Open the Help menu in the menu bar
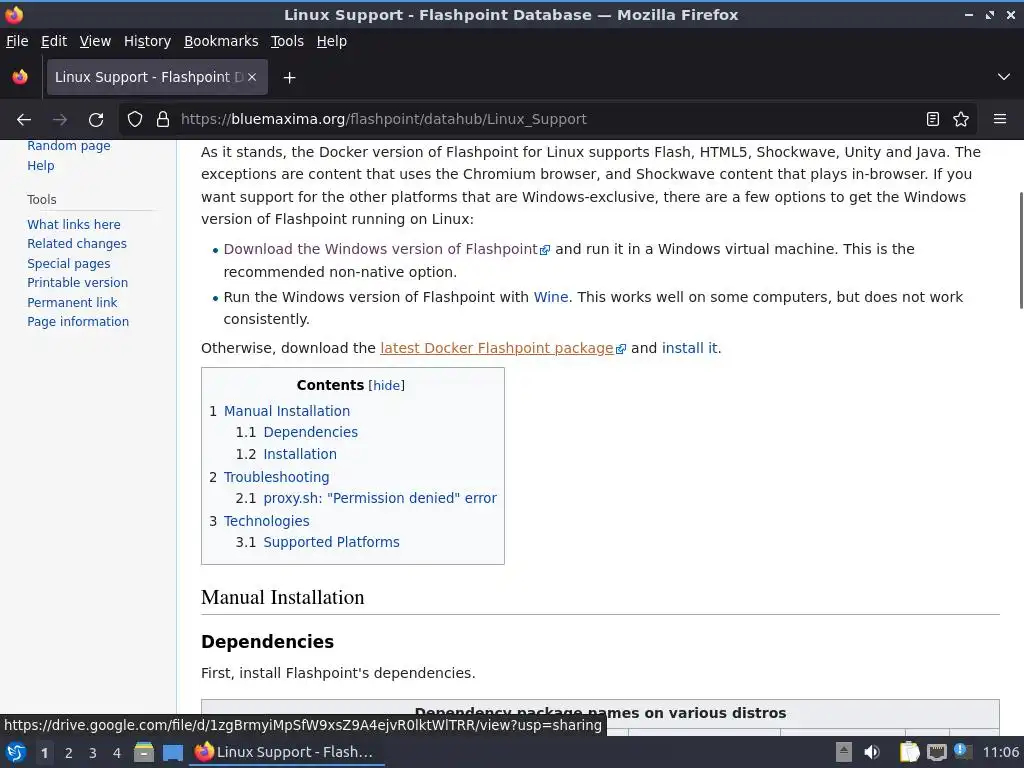 [x=332, y=41]
